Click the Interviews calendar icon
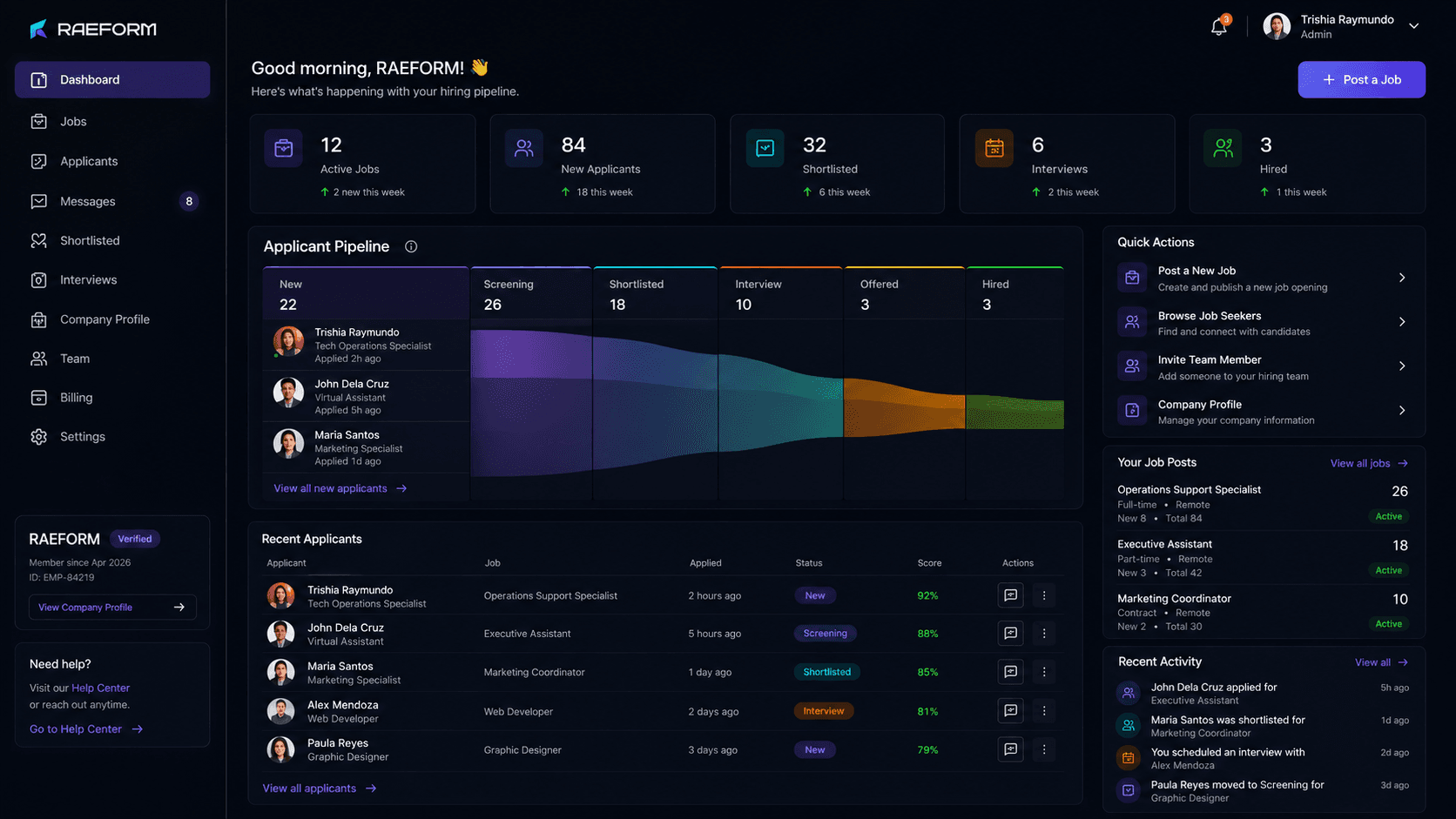This screenshot has height=819, width=1456. tap(994, 149)
